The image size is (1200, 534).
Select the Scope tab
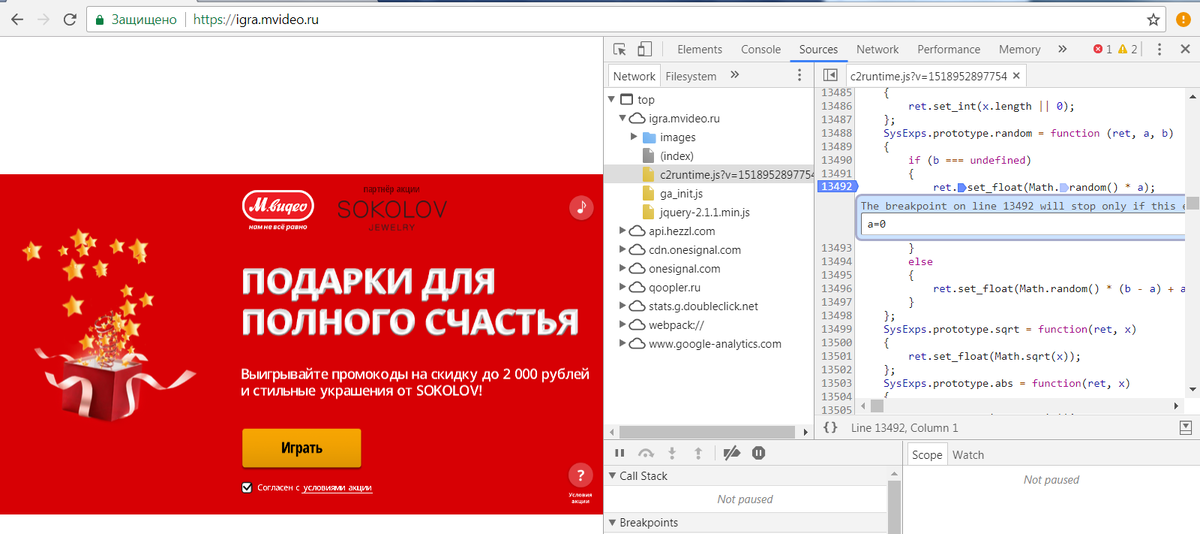(x=927, y=455)
